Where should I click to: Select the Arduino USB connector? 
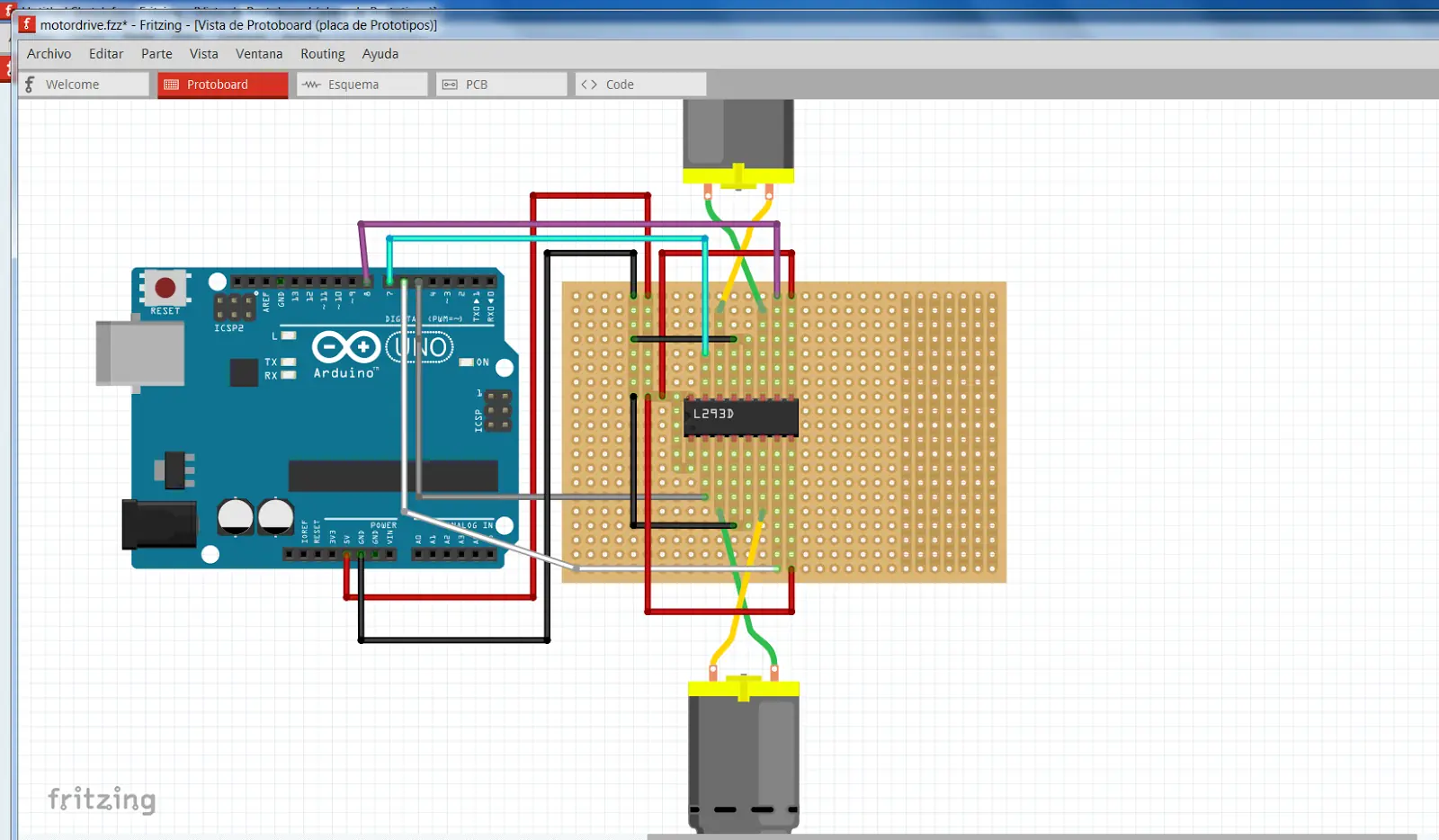click(x=140, y=353)
